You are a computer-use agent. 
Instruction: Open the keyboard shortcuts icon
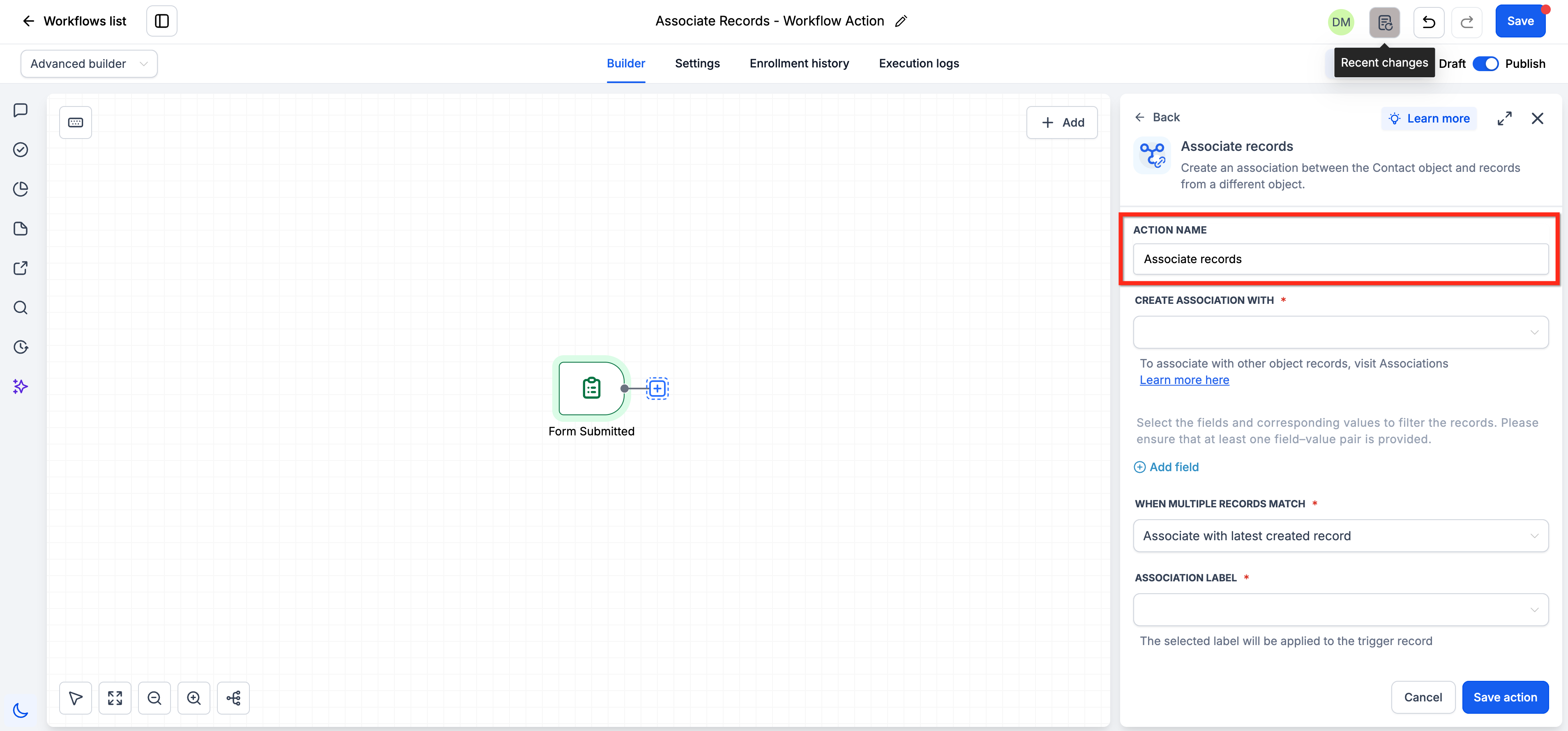pyautogui.click(x=76, y=123)
